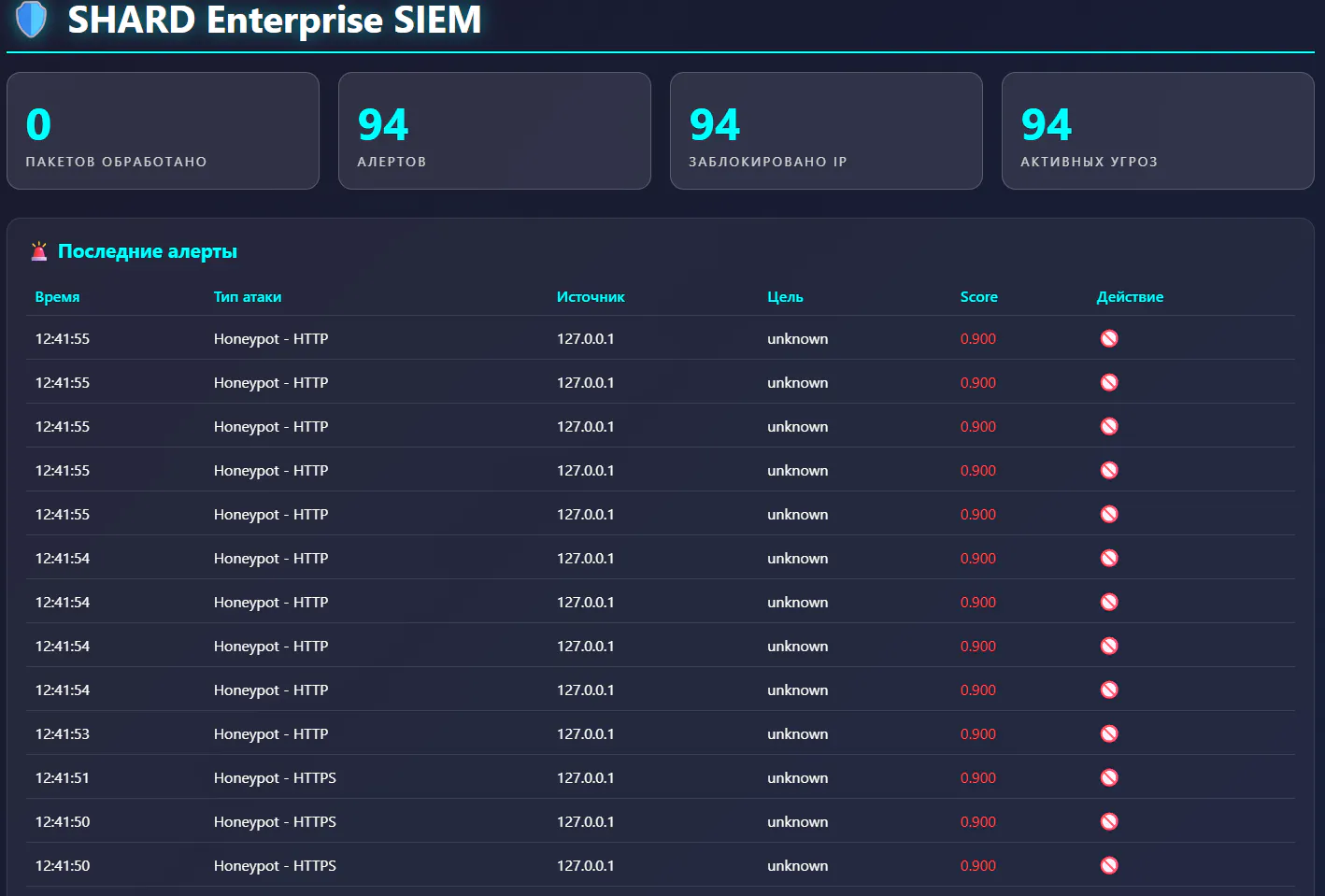Click source 127.0.0.1 in the 12:41:51 row
This screenshot has height=896, width=1325.
click(x=586, y=777)
